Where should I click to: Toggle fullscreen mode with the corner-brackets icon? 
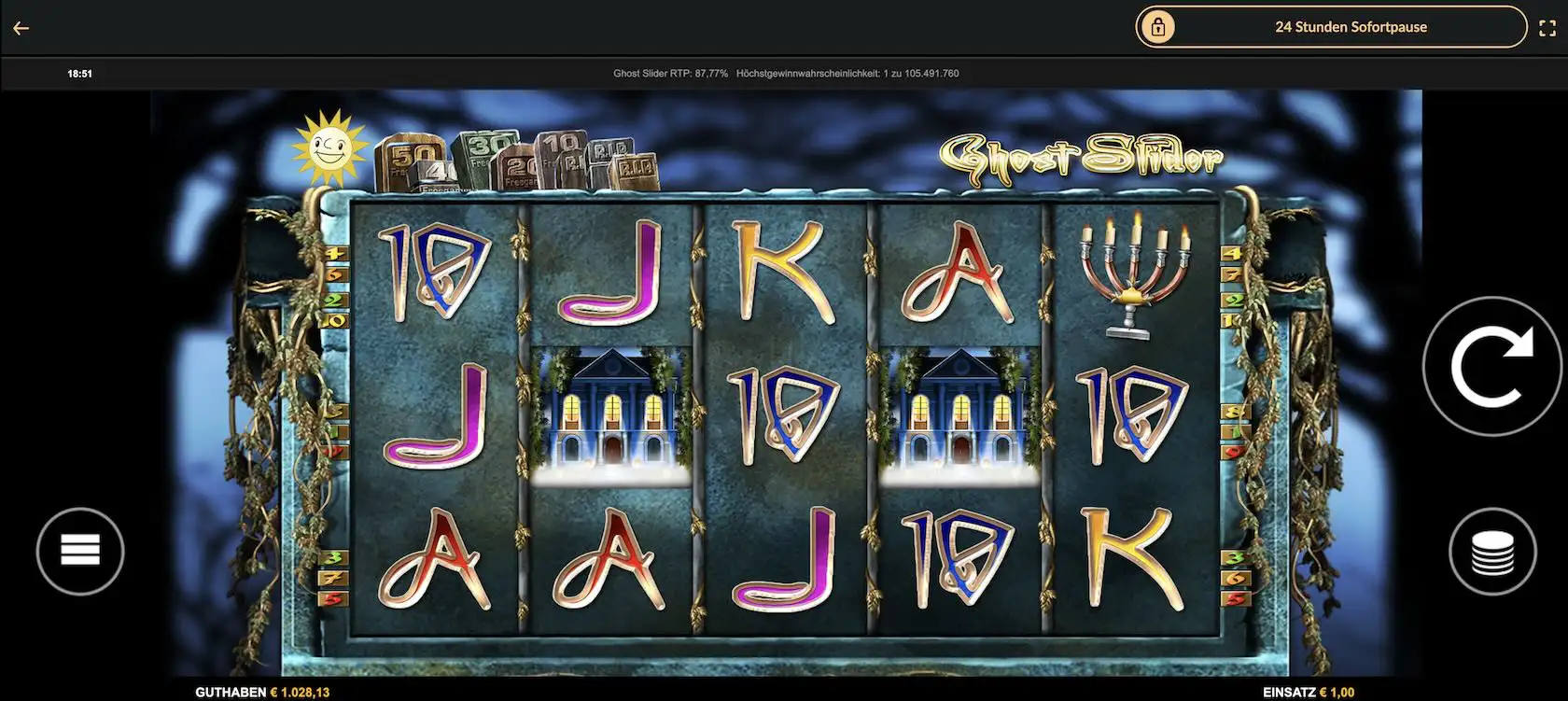(x=1547, y=28)
